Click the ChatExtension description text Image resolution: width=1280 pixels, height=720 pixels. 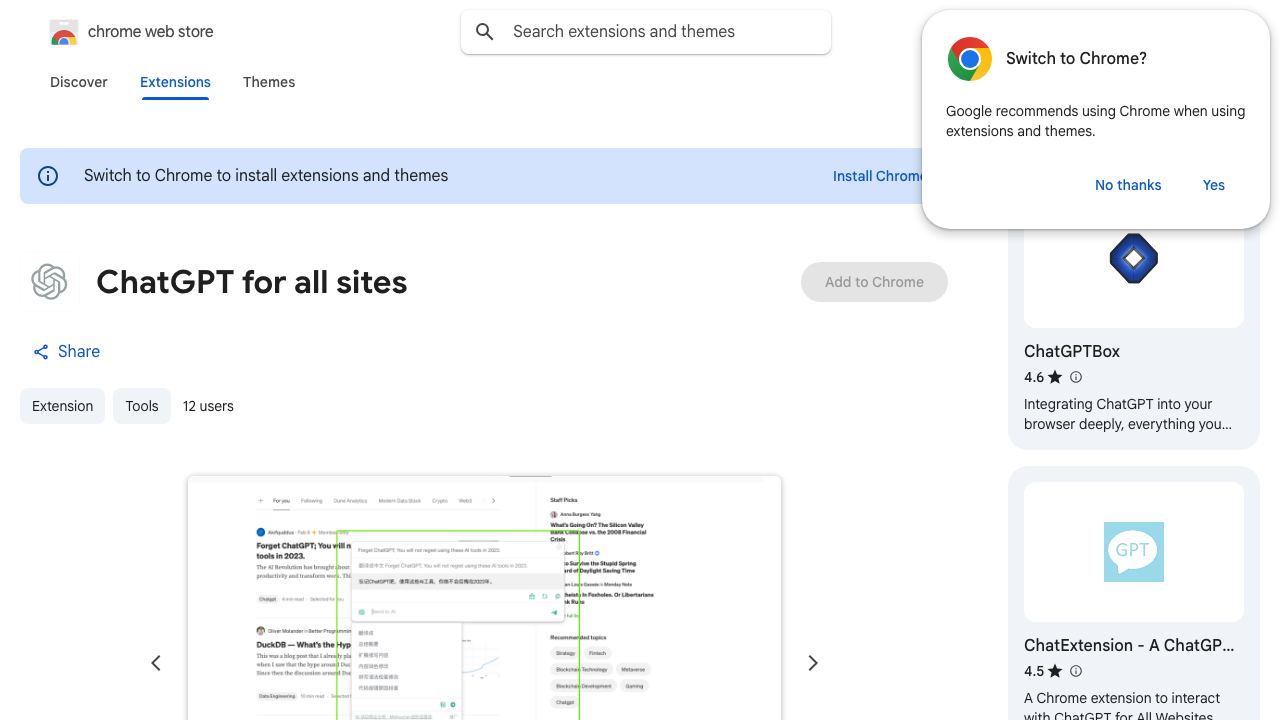tap(1122, 706)
